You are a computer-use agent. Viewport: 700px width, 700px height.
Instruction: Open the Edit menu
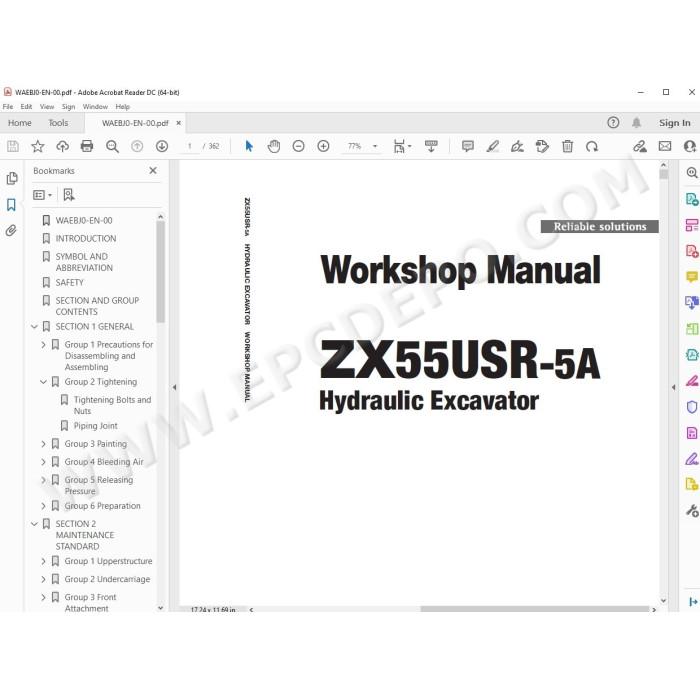click(x=26, y=107)
